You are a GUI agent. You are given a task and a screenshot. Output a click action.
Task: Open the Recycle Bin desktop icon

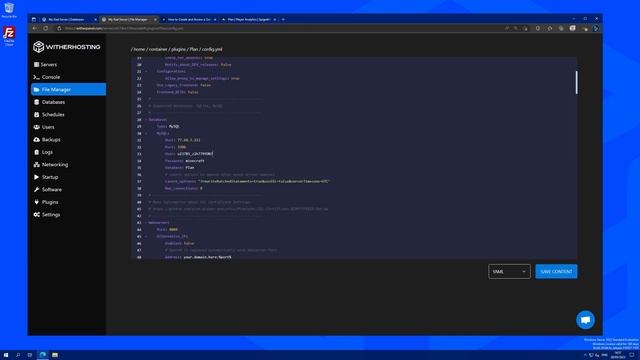click(9, 10)
